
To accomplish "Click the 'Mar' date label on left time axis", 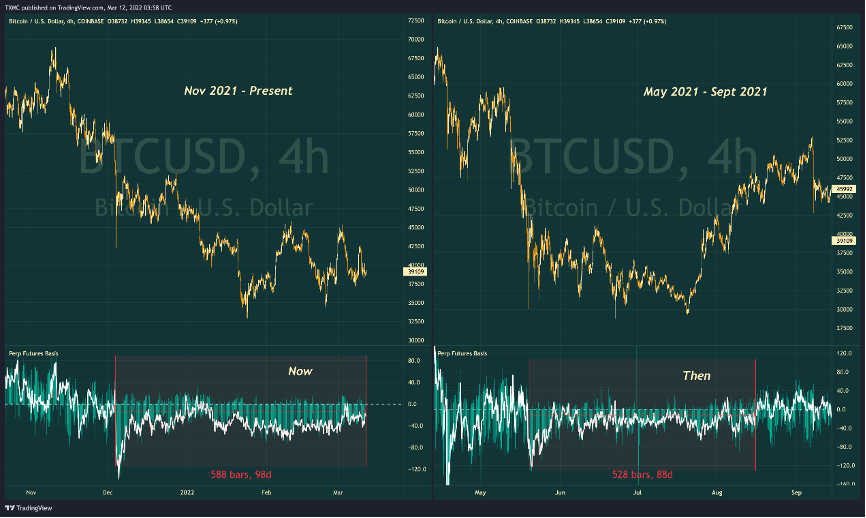I will pos(338,493).
